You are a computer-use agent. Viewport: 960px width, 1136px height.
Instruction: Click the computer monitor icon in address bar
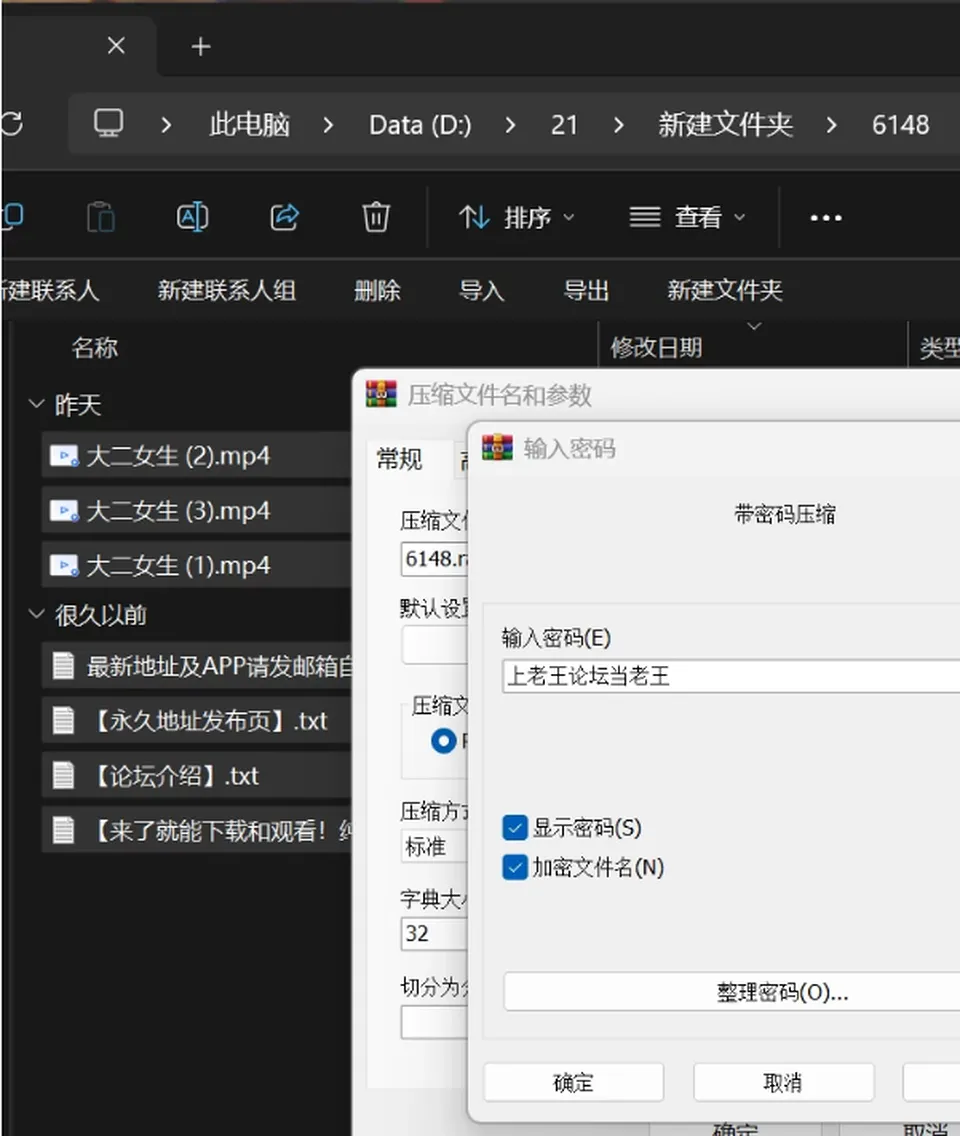click(109, 123)
